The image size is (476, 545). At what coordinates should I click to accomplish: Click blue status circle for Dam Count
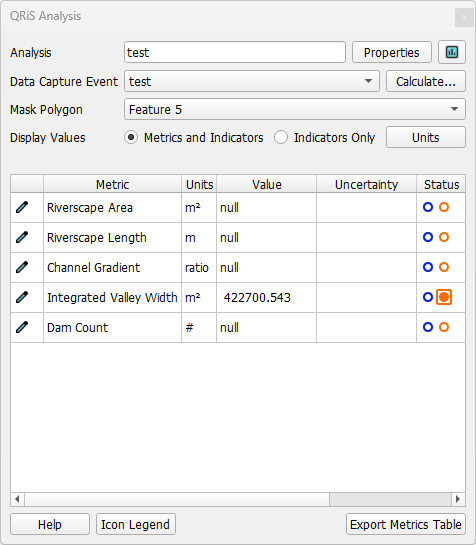tap(428, 327)
